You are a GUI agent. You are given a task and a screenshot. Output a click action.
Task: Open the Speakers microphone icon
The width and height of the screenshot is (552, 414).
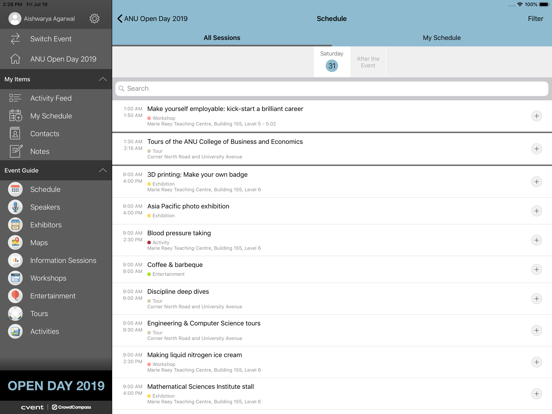(x=15, y=207)
